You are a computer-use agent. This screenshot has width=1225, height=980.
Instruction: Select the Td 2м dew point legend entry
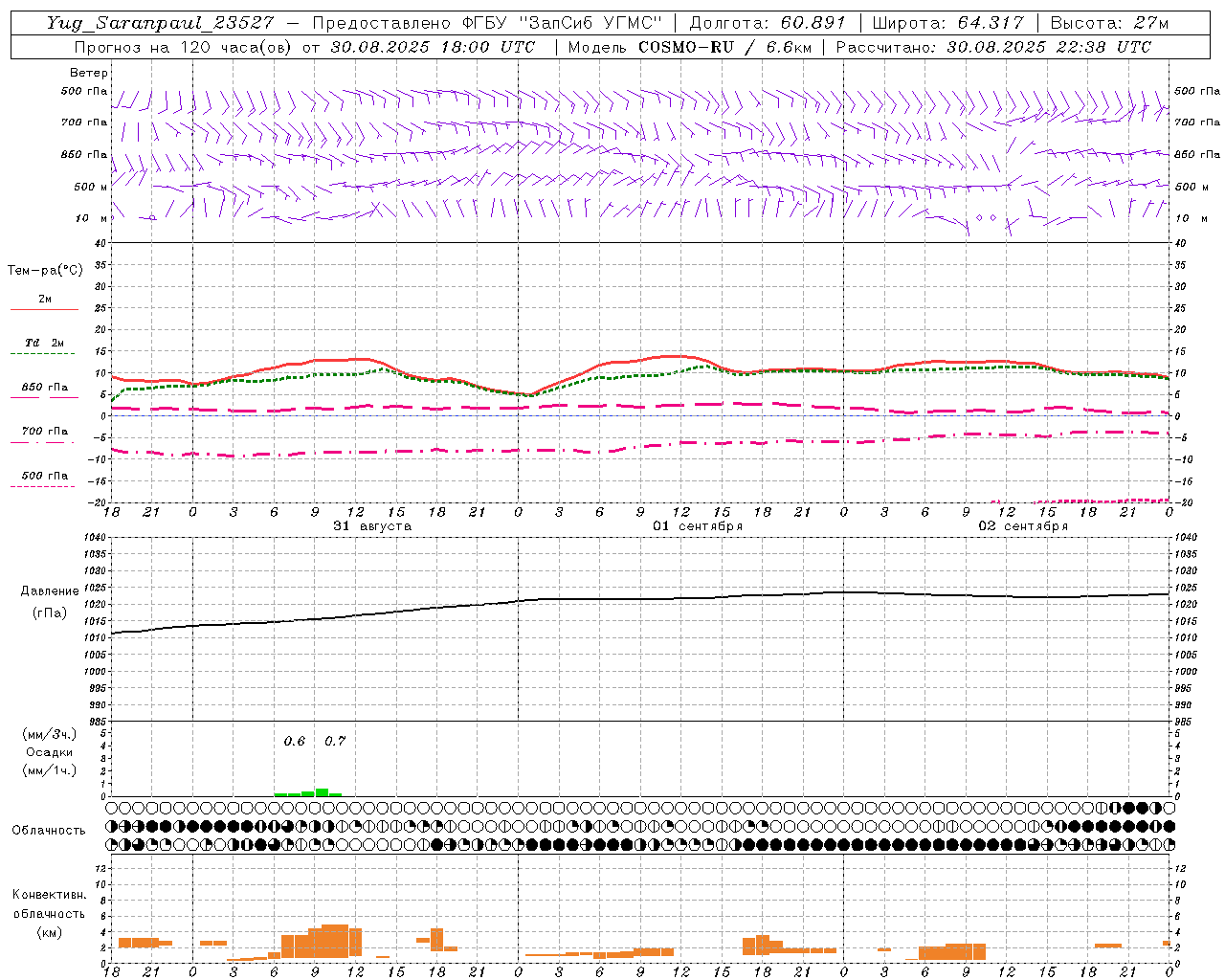(45, 343)
